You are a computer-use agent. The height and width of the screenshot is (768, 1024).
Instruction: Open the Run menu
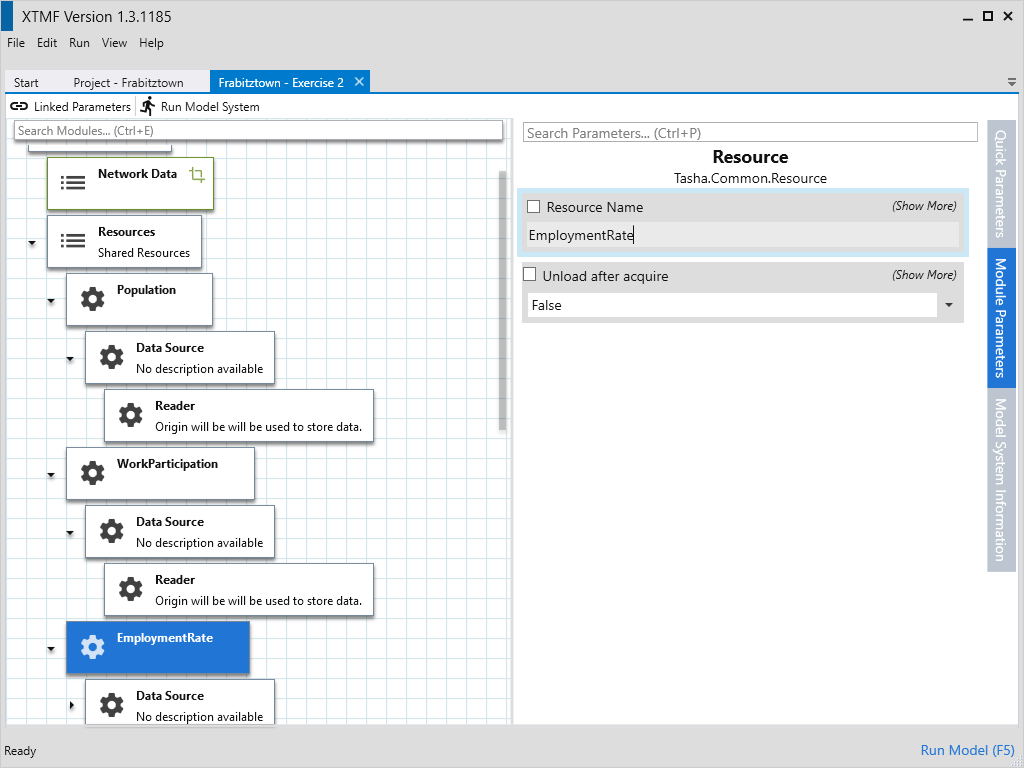[79, 43]
